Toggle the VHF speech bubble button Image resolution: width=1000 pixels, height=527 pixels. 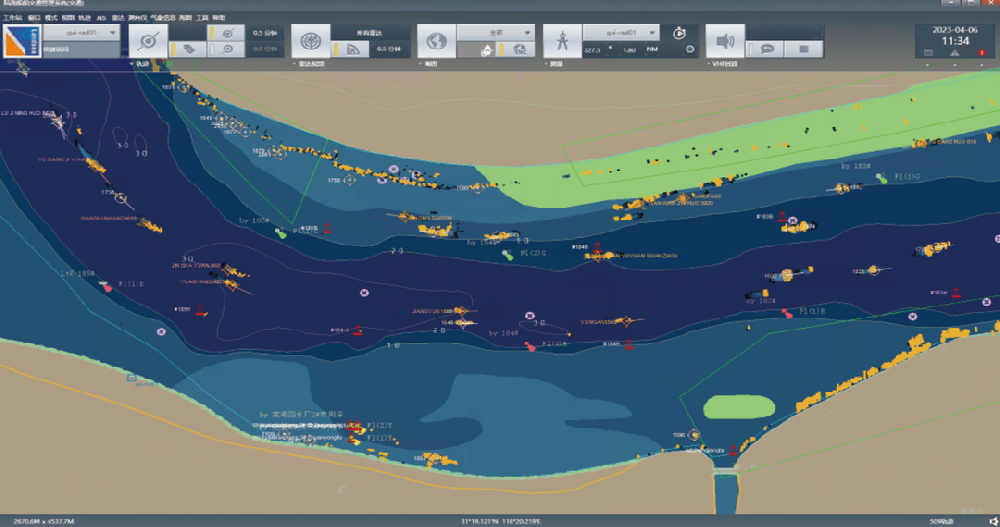767,48
